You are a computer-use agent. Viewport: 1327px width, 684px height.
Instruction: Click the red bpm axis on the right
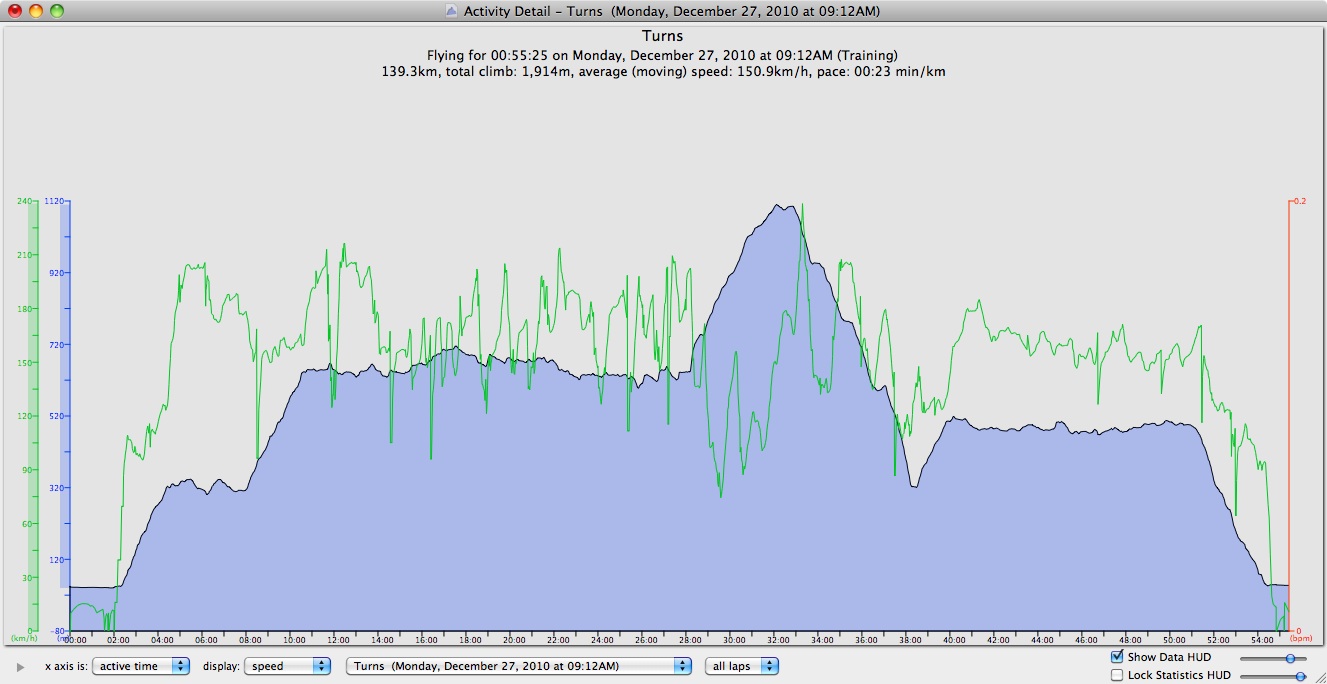[1291, 415]
